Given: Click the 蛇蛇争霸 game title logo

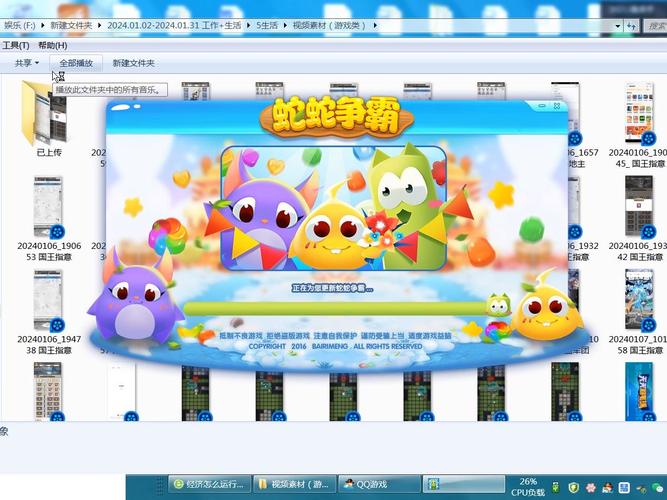Looking at the screenshot, I should [x=336, y=116].
